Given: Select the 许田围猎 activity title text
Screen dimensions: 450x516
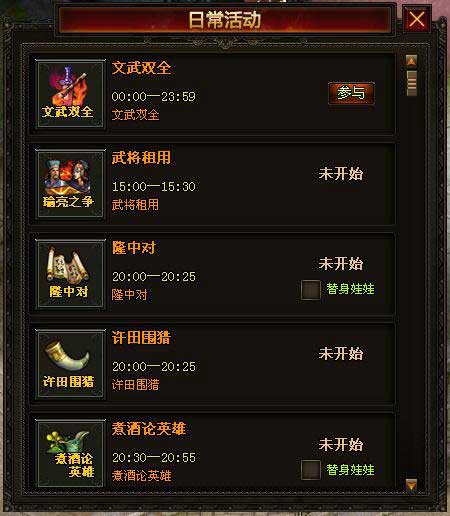Looking at the screenshot, I should pos(141,338).
